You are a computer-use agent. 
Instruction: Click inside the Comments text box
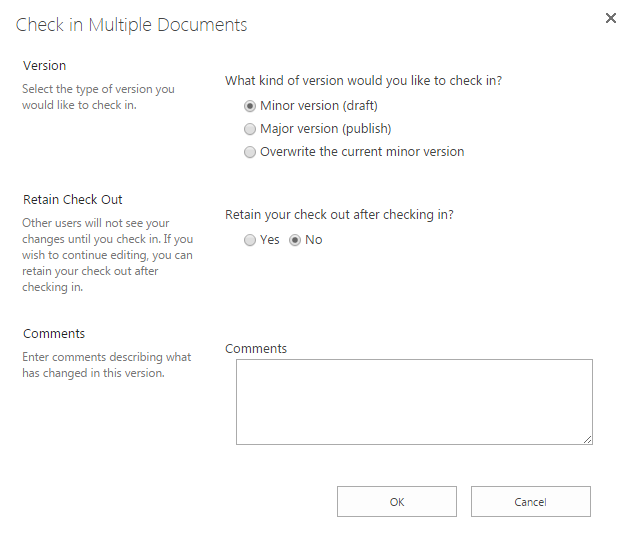pyautogui.click(x=413, y=401)
